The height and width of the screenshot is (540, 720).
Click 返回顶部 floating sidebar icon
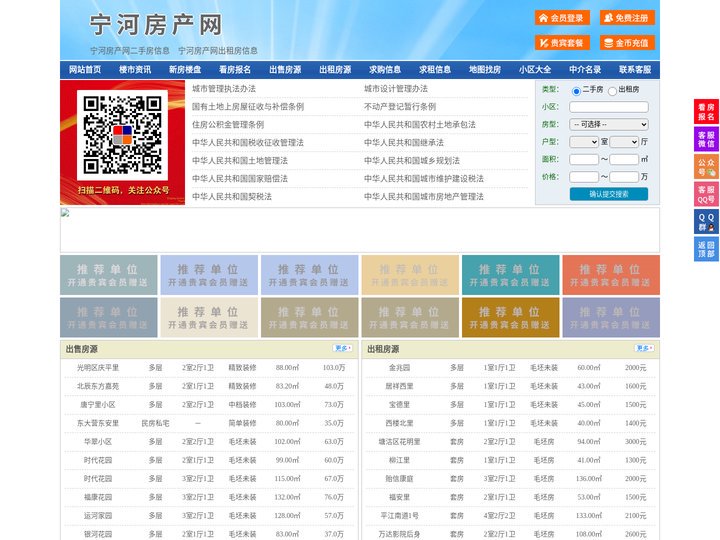(706, 249)
